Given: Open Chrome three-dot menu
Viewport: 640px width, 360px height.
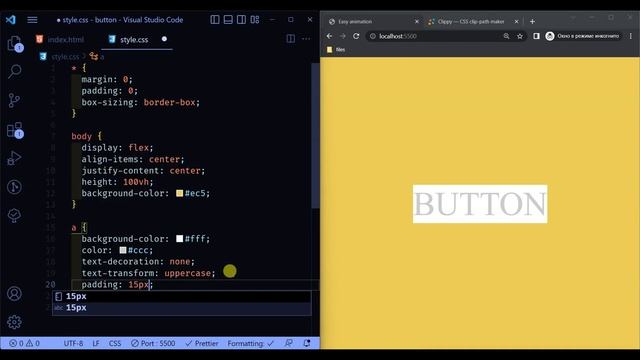Looking at the screenshot, I should click(x=631, y=36).
